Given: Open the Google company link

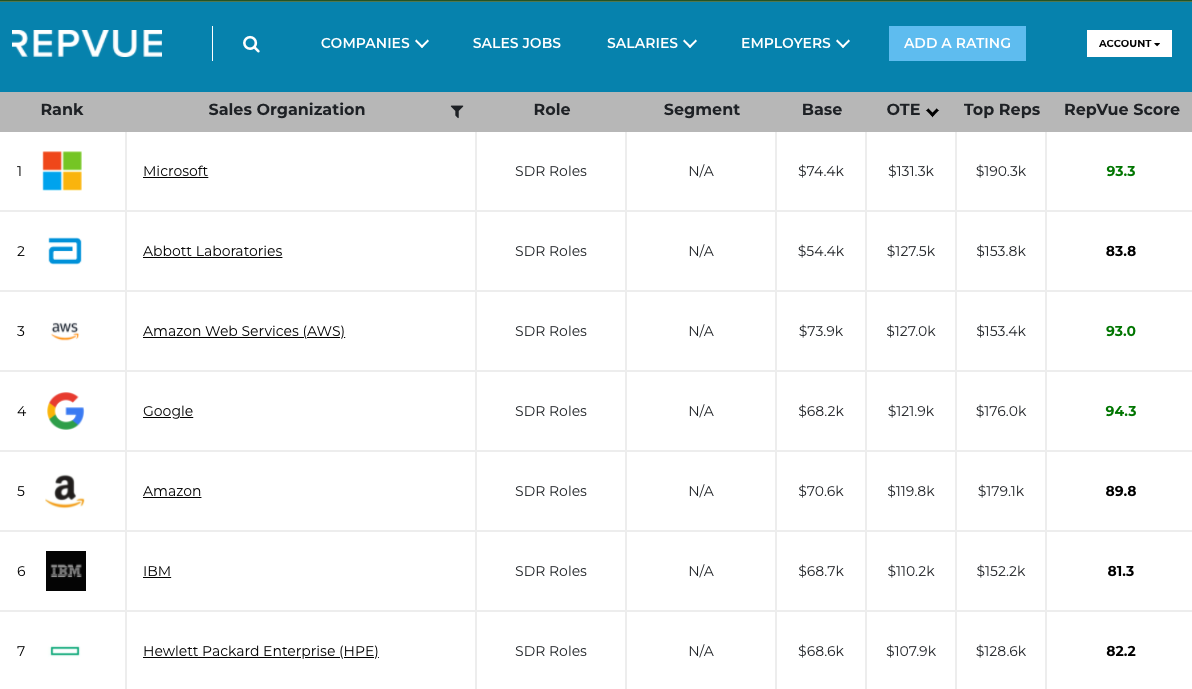Looking at the screenshot, I should tap(168, 411).
